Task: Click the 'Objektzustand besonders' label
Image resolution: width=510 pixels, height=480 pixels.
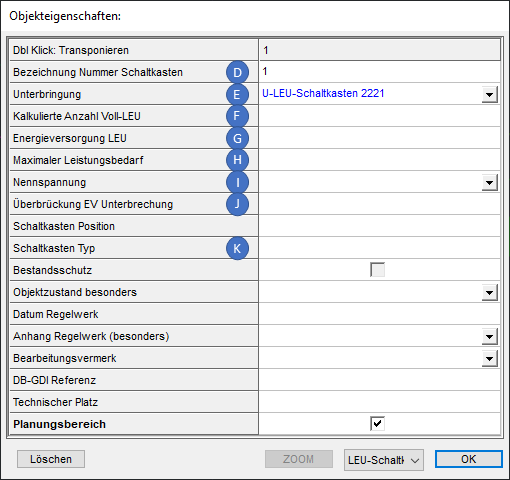Action: [x=75, y=292]
